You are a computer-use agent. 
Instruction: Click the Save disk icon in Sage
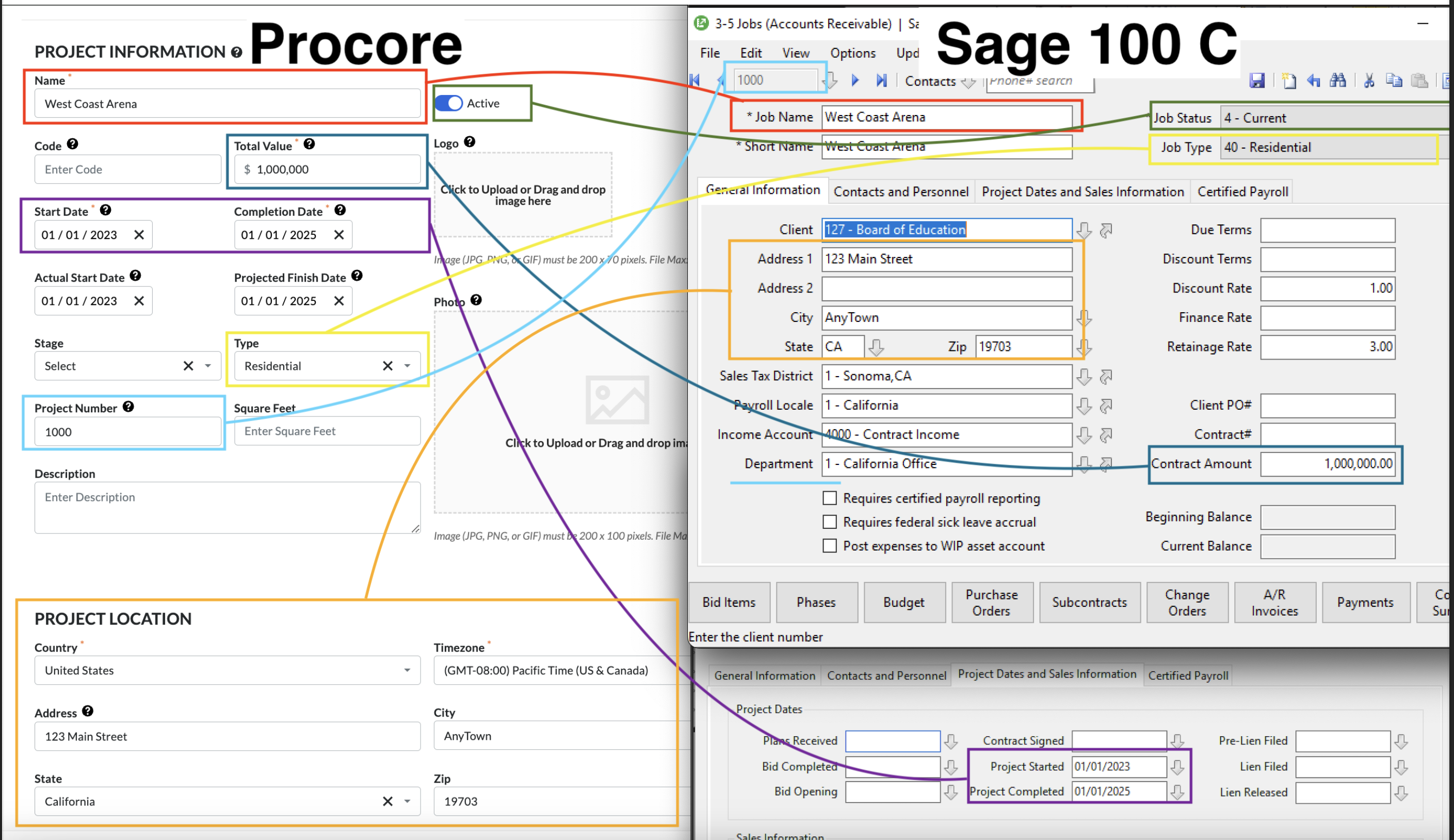pos(1257,81)
